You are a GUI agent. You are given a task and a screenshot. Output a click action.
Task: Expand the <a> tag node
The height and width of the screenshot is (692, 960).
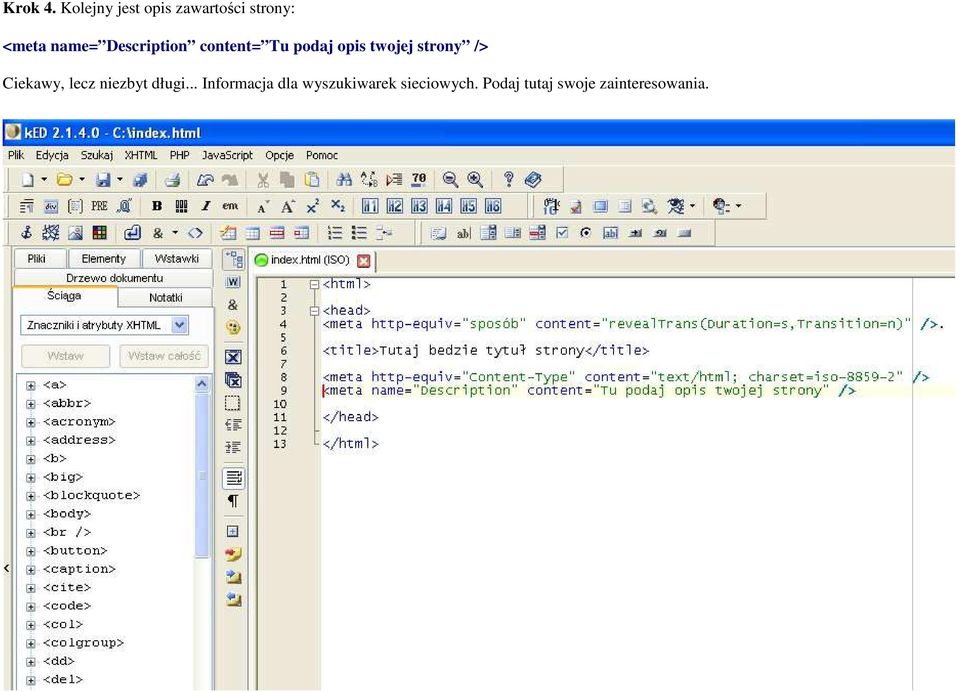tap(31, 386)
